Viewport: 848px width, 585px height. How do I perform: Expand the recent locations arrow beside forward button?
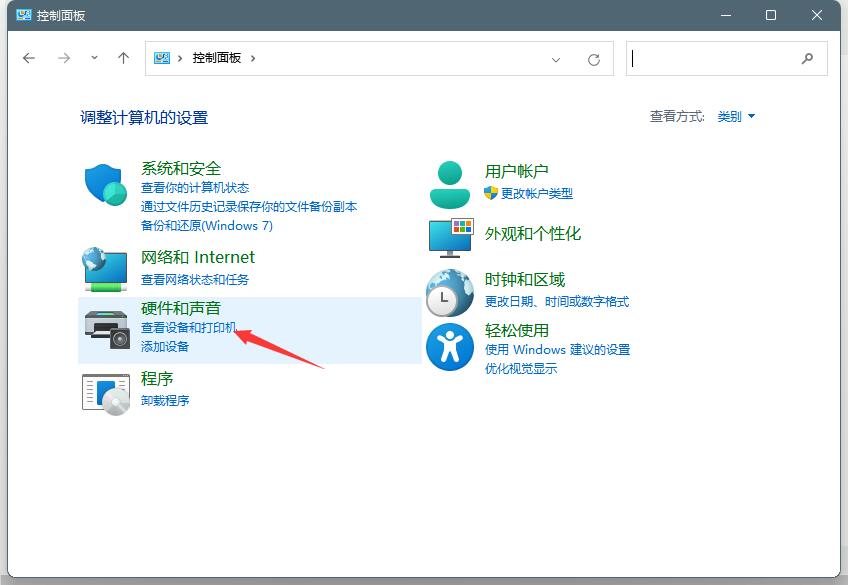[94, 58]
